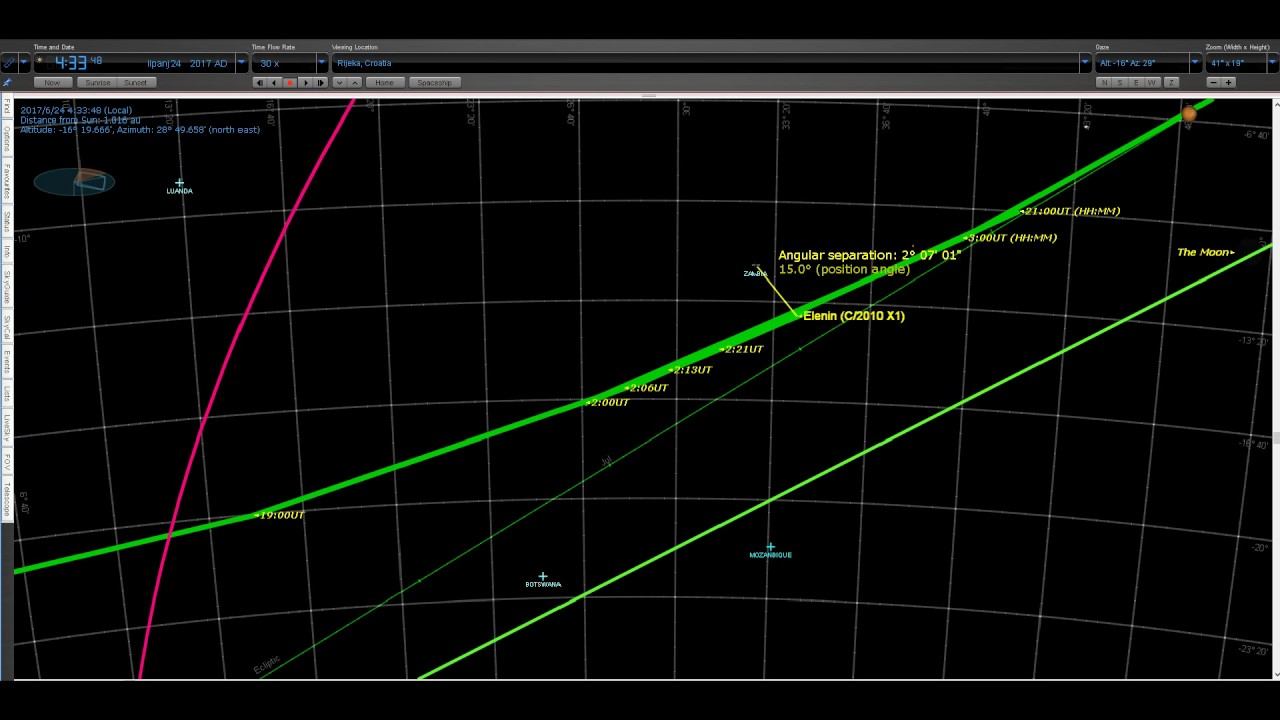
Task: Zoom in with plus button
Action: [x=1228, y=82]
